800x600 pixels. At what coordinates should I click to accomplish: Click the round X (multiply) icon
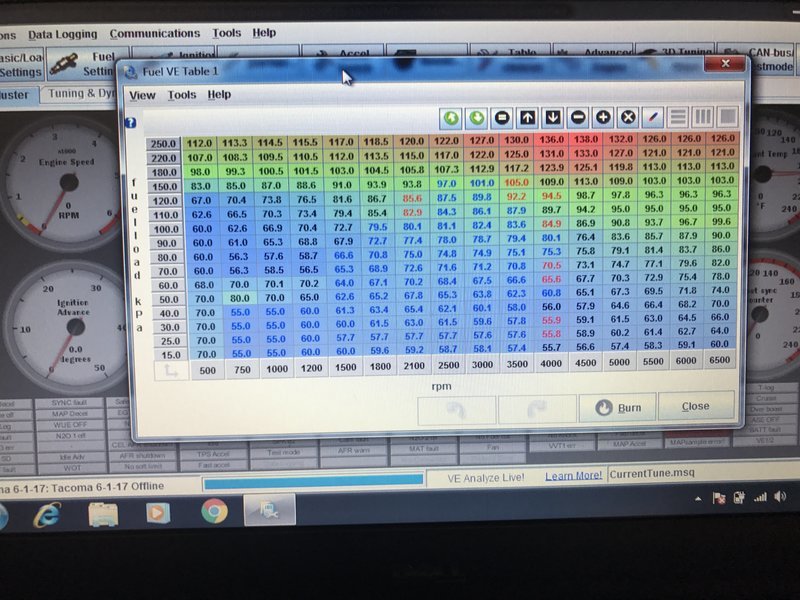click(x=628, y=117)
